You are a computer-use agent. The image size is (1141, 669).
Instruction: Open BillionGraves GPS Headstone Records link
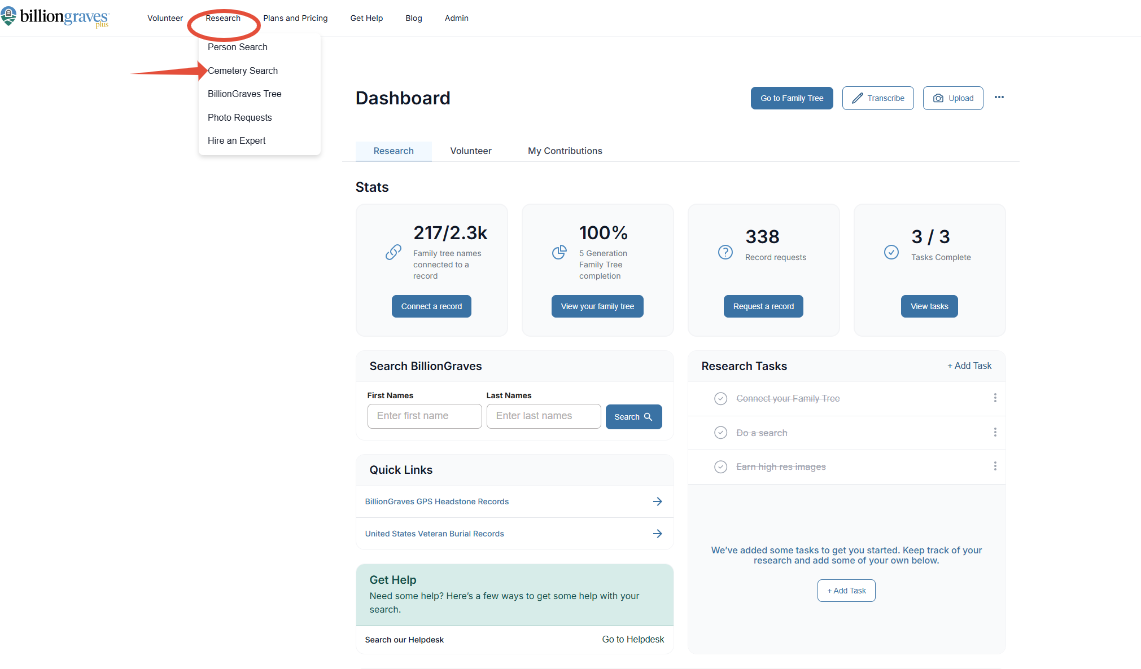click(437, 502)
